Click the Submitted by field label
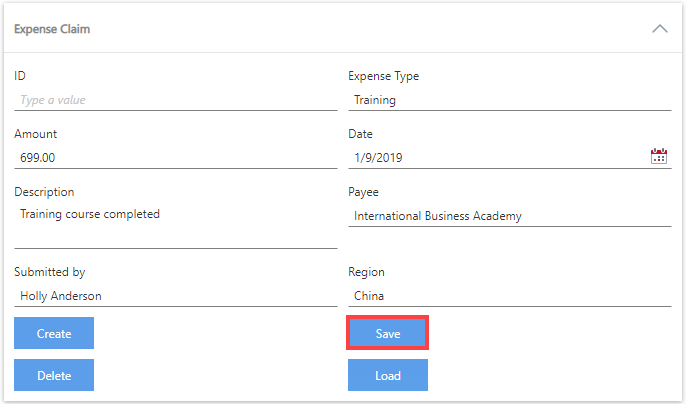Viewport: 686px width, 404px height. click(x=50, y=272)
